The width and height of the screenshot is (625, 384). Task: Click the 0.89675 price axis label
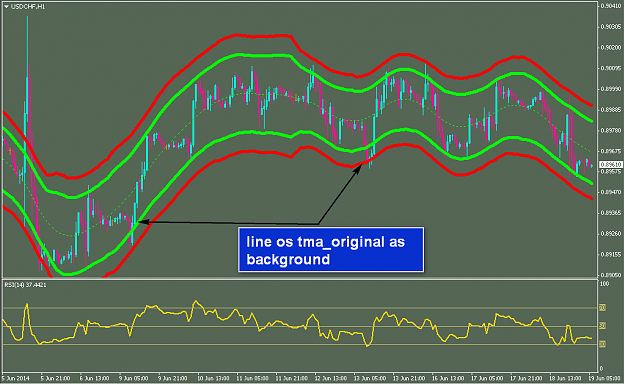pos(611,151)
